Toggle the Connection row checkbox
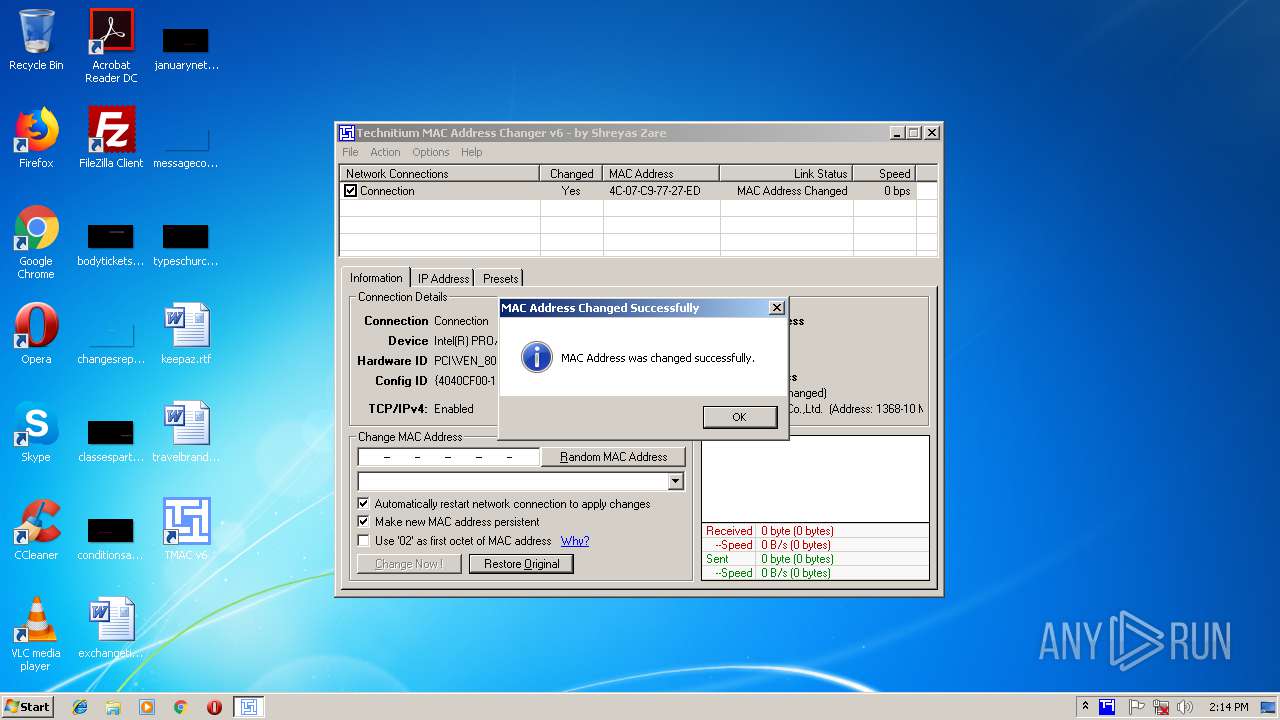The image size is (1280, 720). pyautogui.click(x=351, y=191)
